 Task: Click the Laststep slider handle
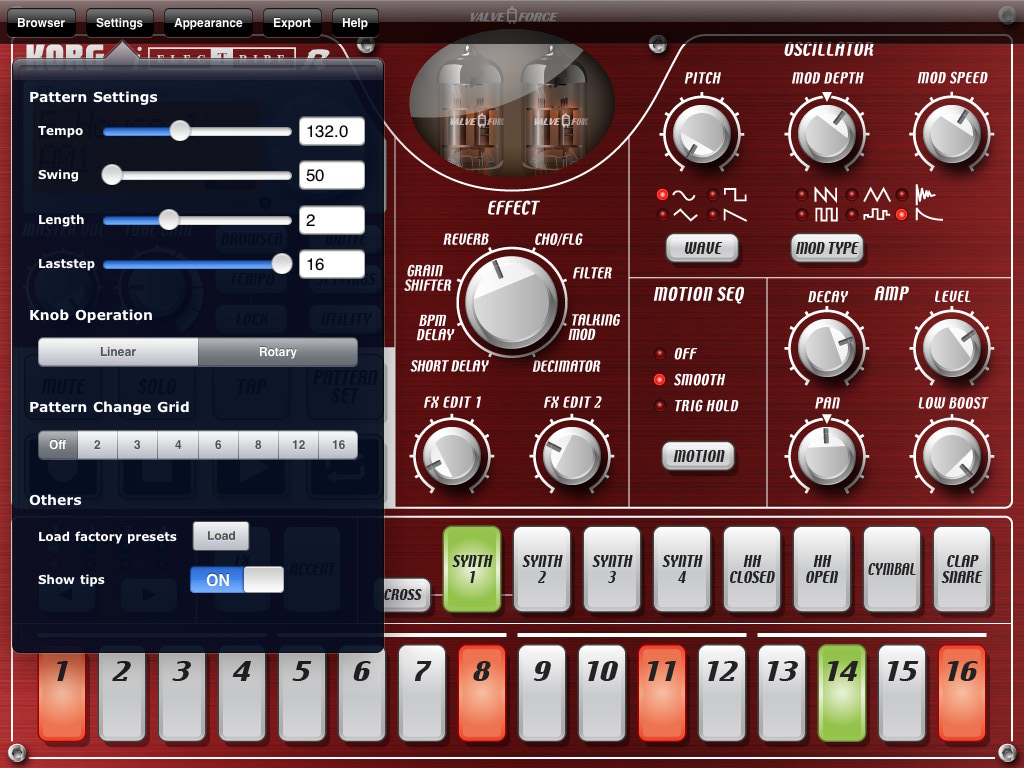(x=281, y=264)
